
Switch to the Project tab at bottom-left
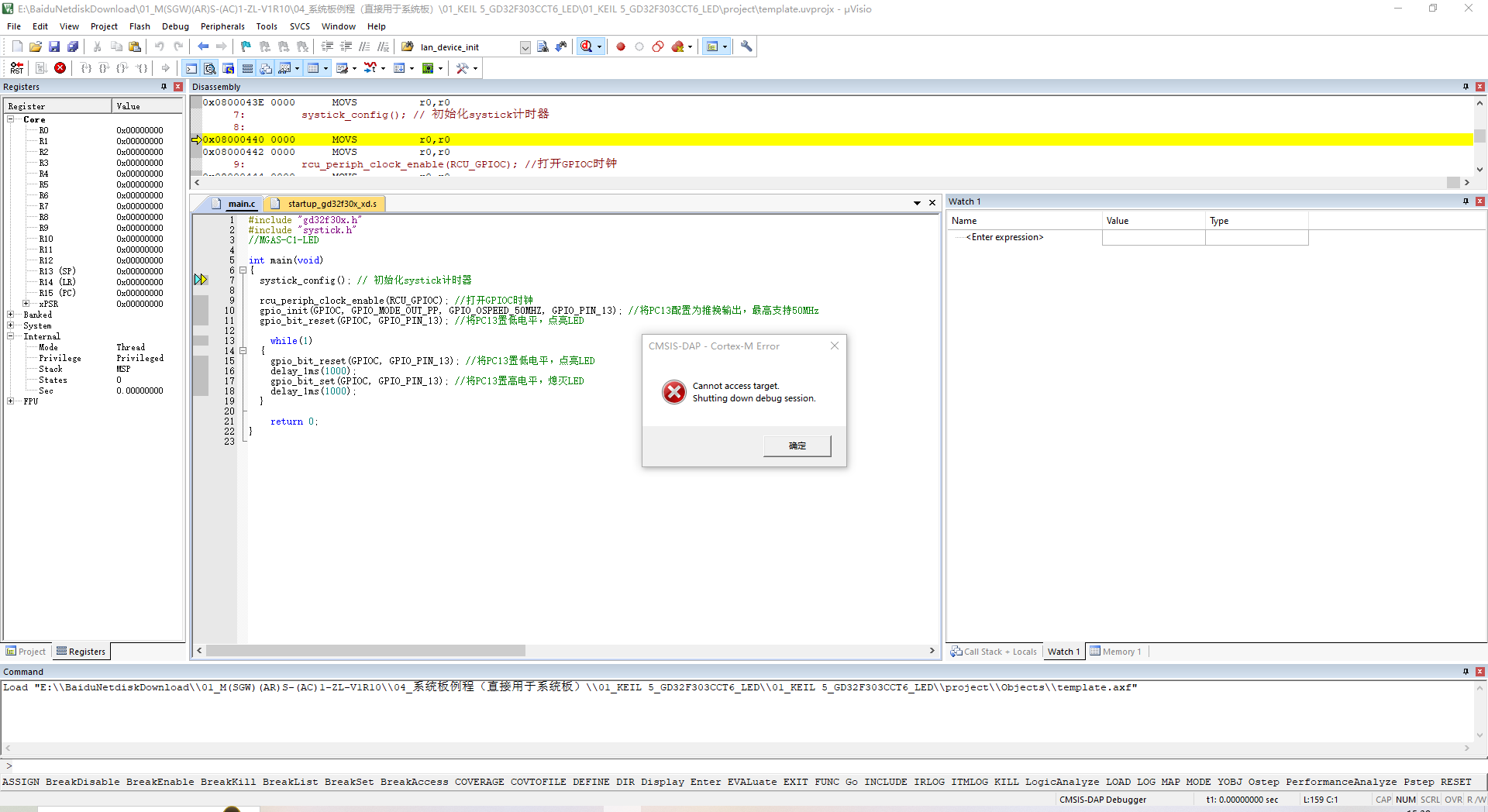click(26, 652)
